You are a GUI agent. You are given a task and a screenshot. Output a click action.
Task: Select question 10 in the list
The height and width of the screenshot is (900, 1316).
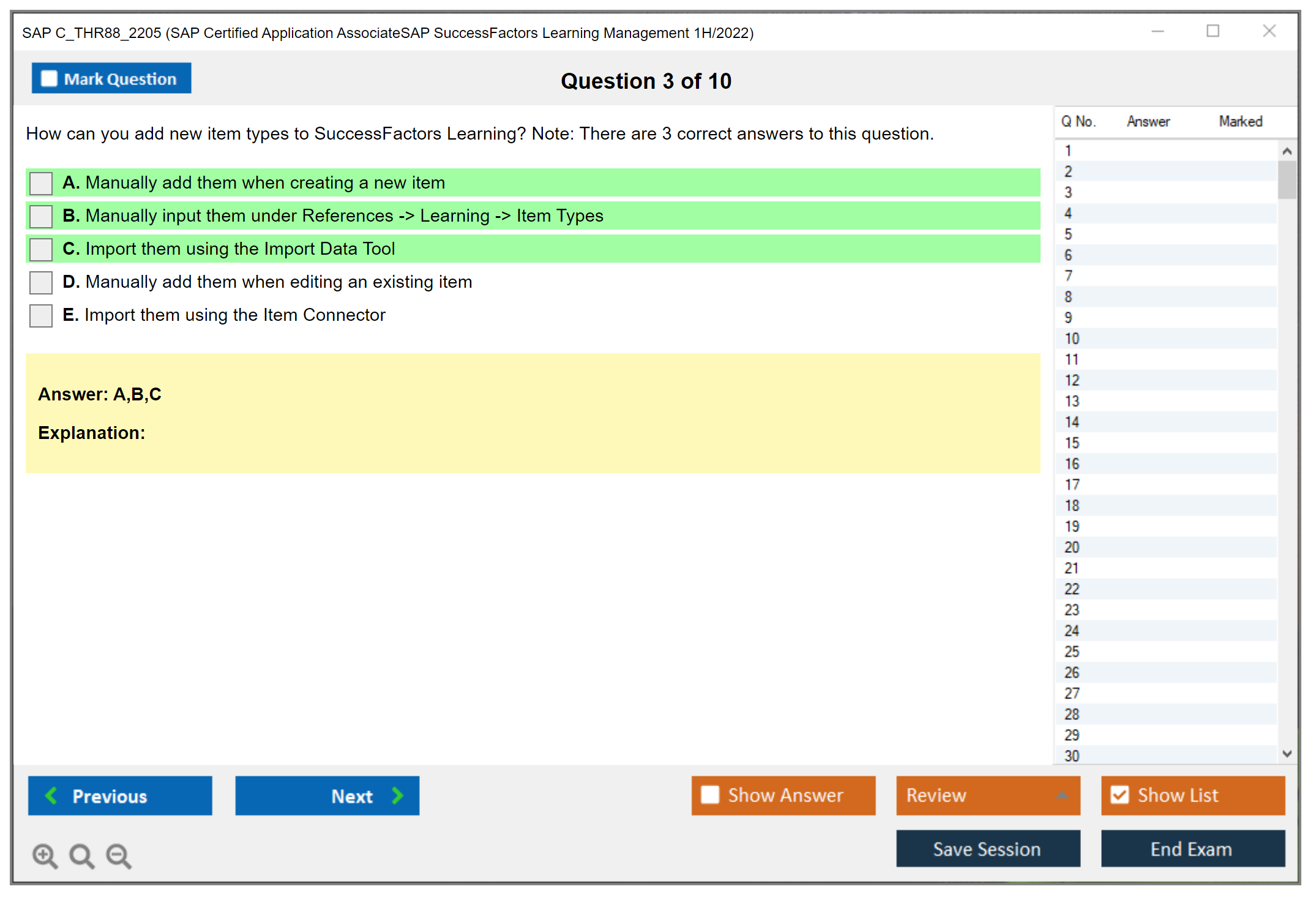coord(1072,339)
